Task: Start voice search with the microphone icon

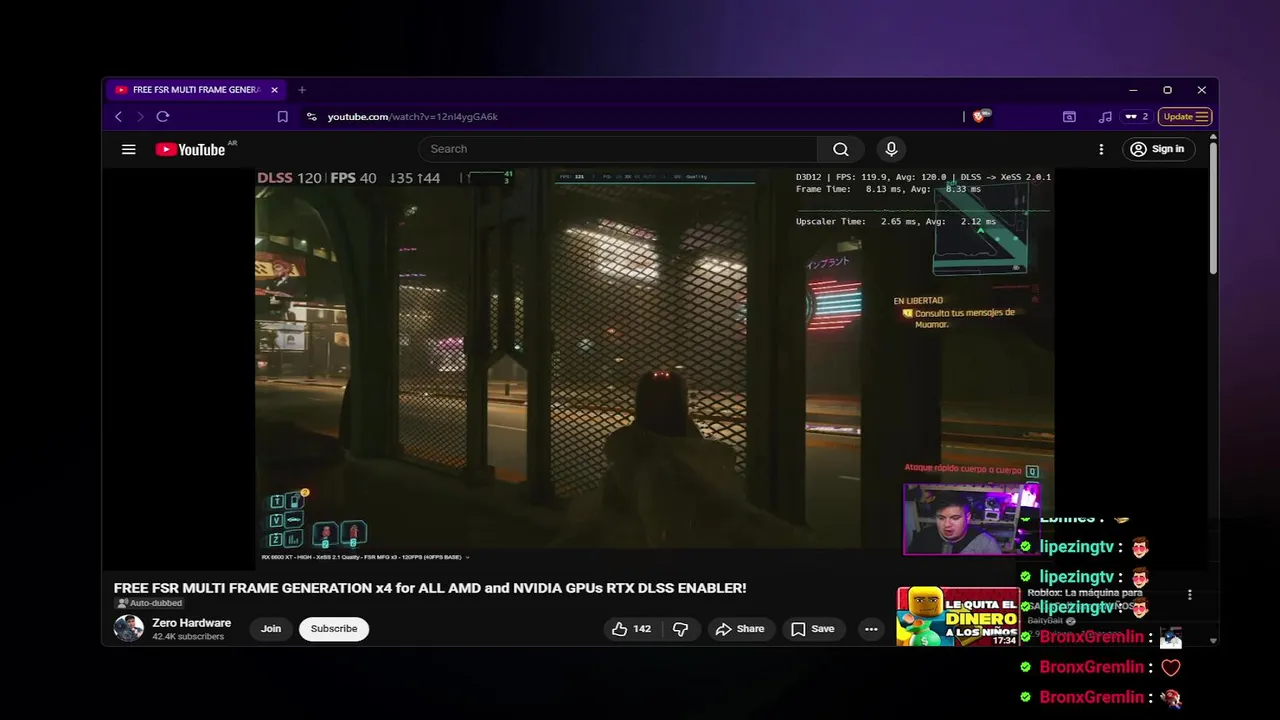Action: click(891, 149)
